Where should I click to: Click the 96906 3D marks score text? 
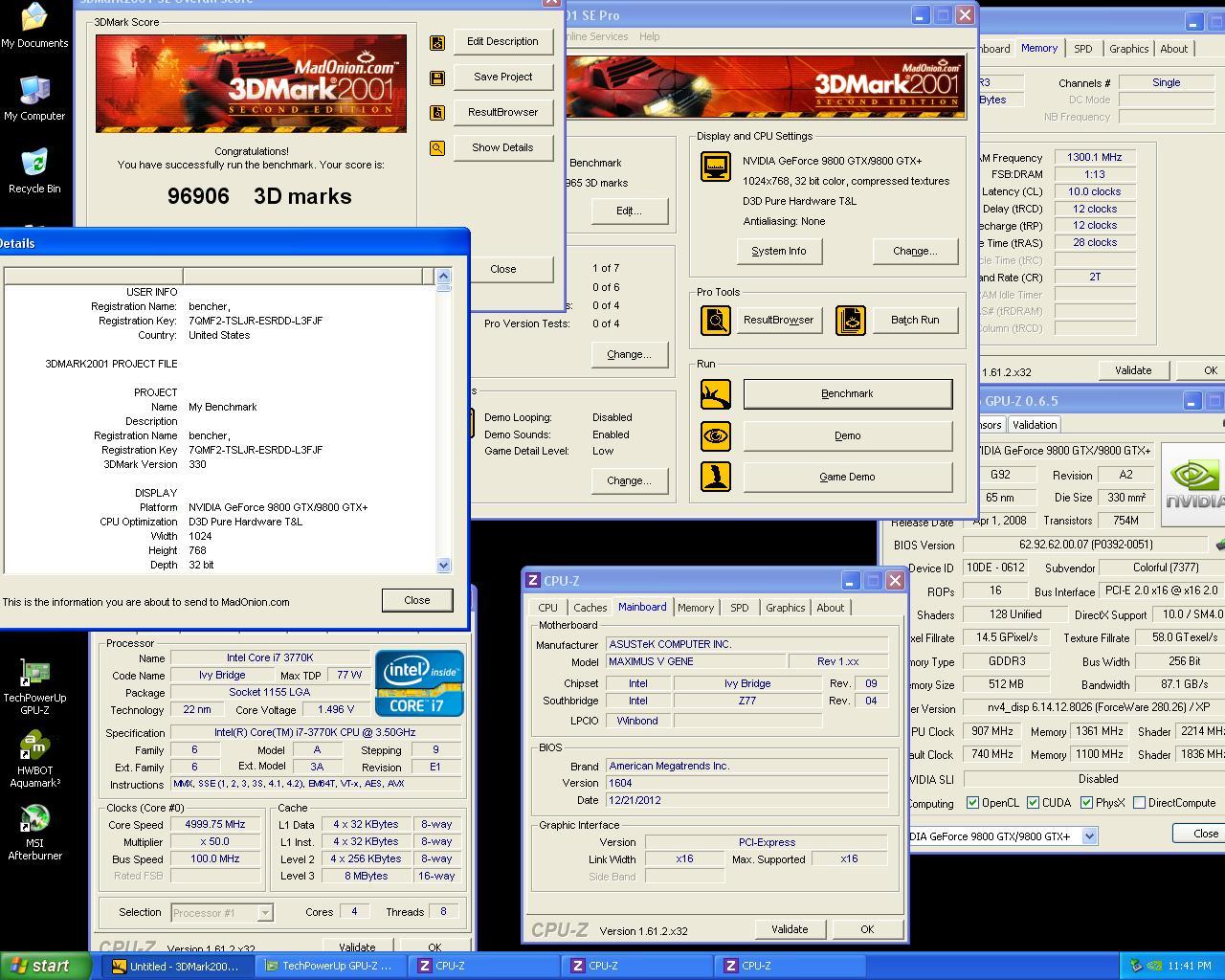pyautogui.click(x=259, y=196)
